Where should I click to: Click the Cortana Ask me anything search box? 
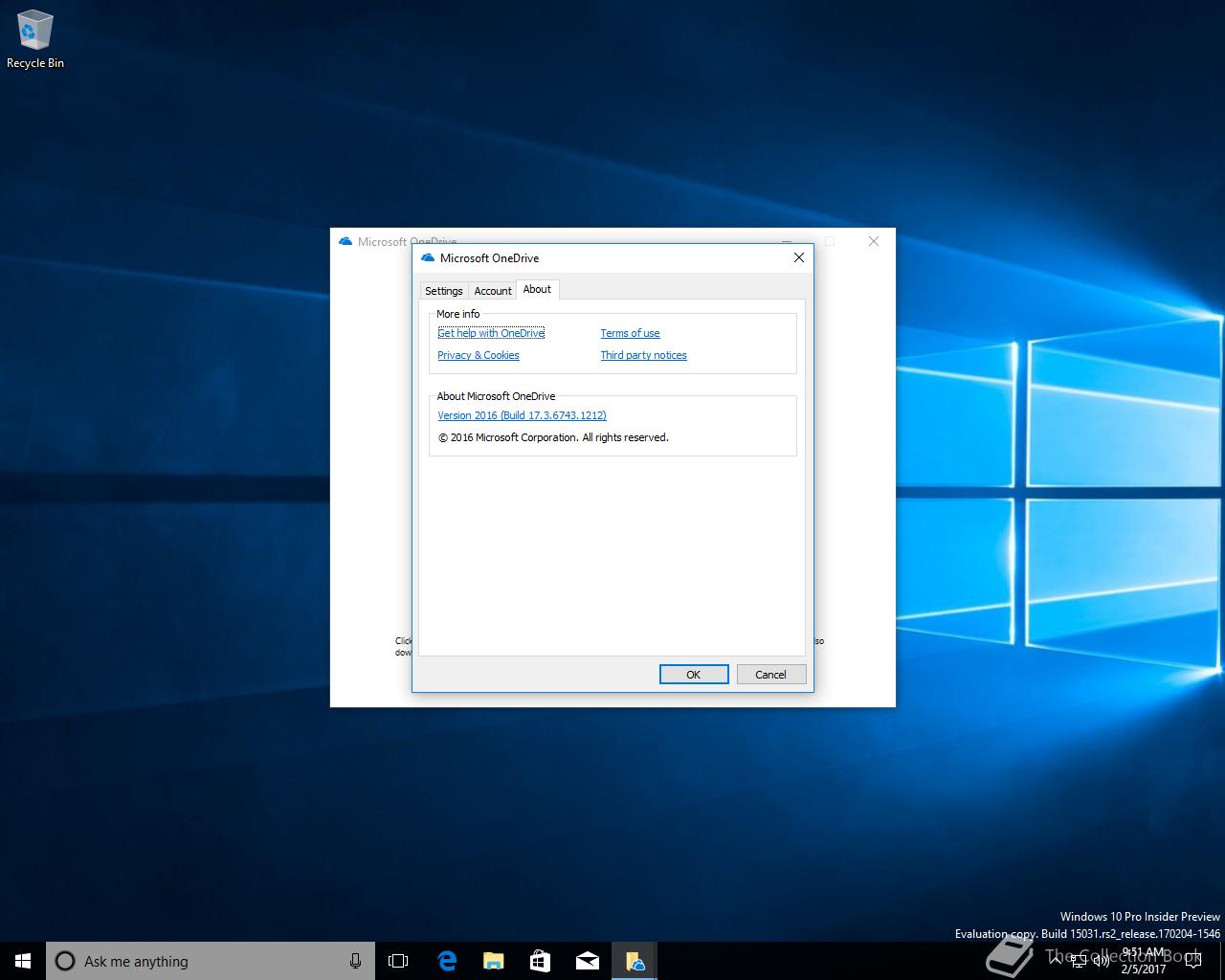pos(210,961)
